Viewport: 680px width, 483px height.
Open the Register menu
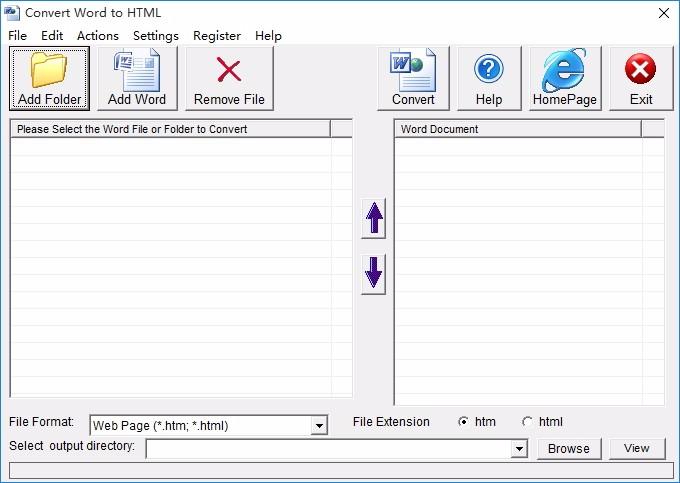[217, 36]
